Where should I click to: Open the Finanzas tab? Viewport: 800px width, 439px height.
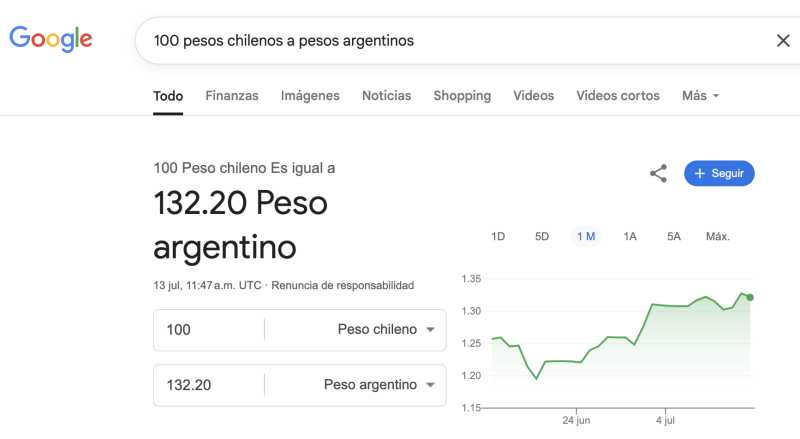tap(232, 96)
